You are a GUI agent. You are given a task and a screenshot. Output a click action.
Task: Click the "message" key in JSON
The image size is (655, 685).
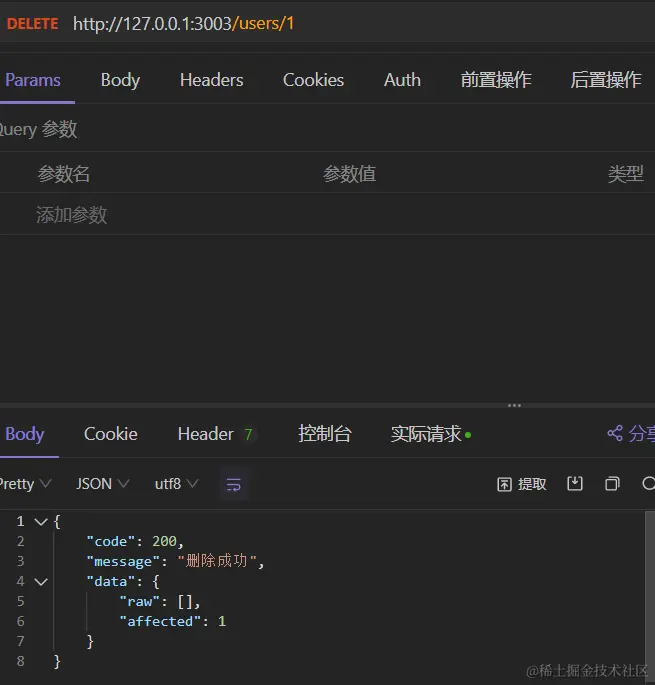[123, 561]
